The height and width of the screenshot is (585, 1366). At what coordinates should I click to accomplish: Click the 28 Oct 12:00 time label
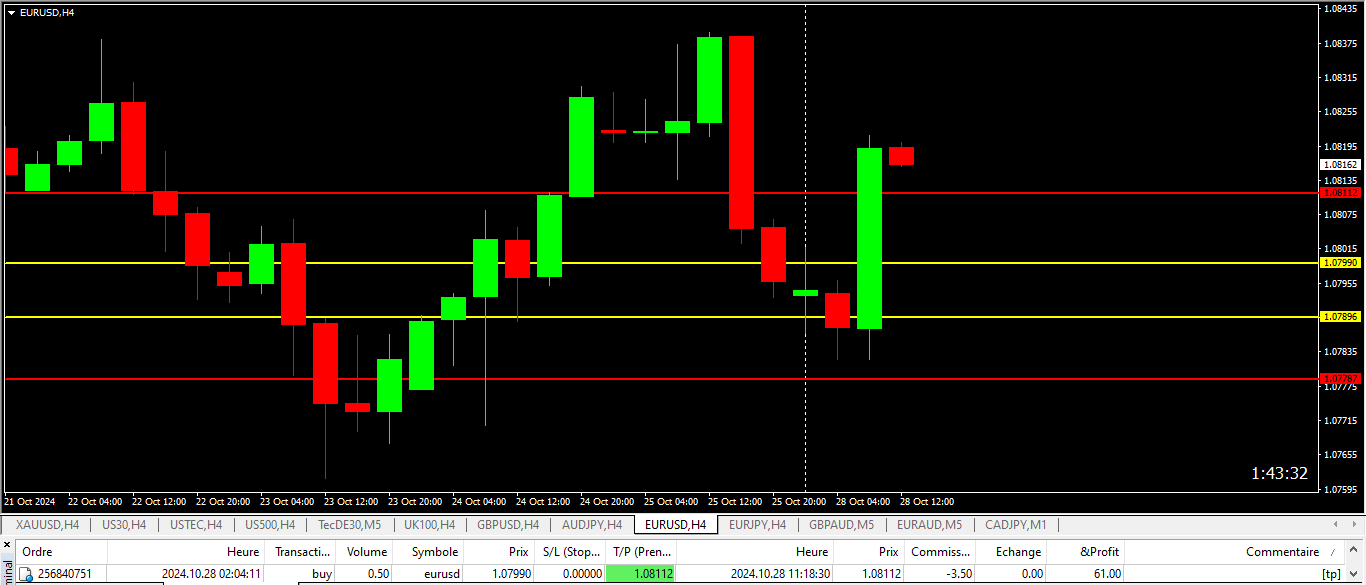pyautogui.click(x=927, y=501)
